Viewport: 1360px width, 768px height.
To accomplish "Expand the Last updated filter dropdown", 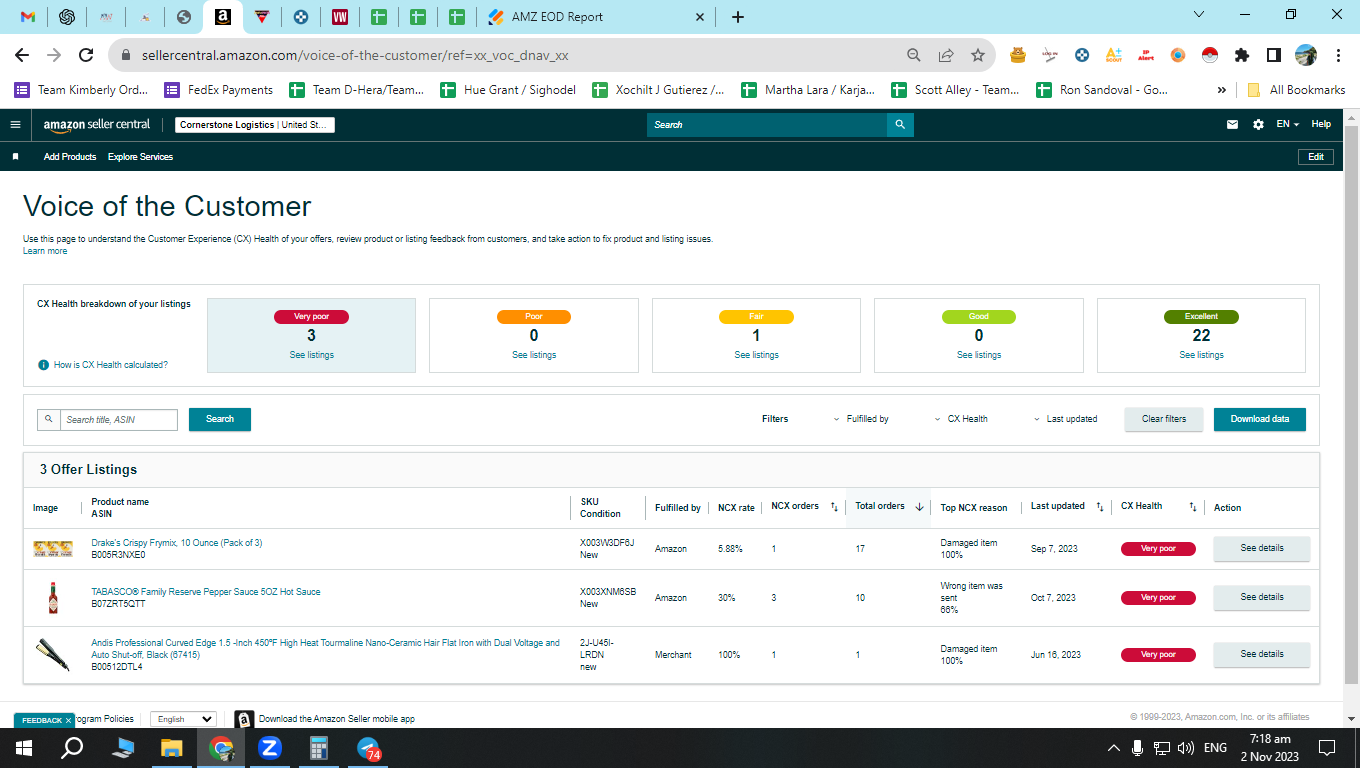I will (1065, 419).
